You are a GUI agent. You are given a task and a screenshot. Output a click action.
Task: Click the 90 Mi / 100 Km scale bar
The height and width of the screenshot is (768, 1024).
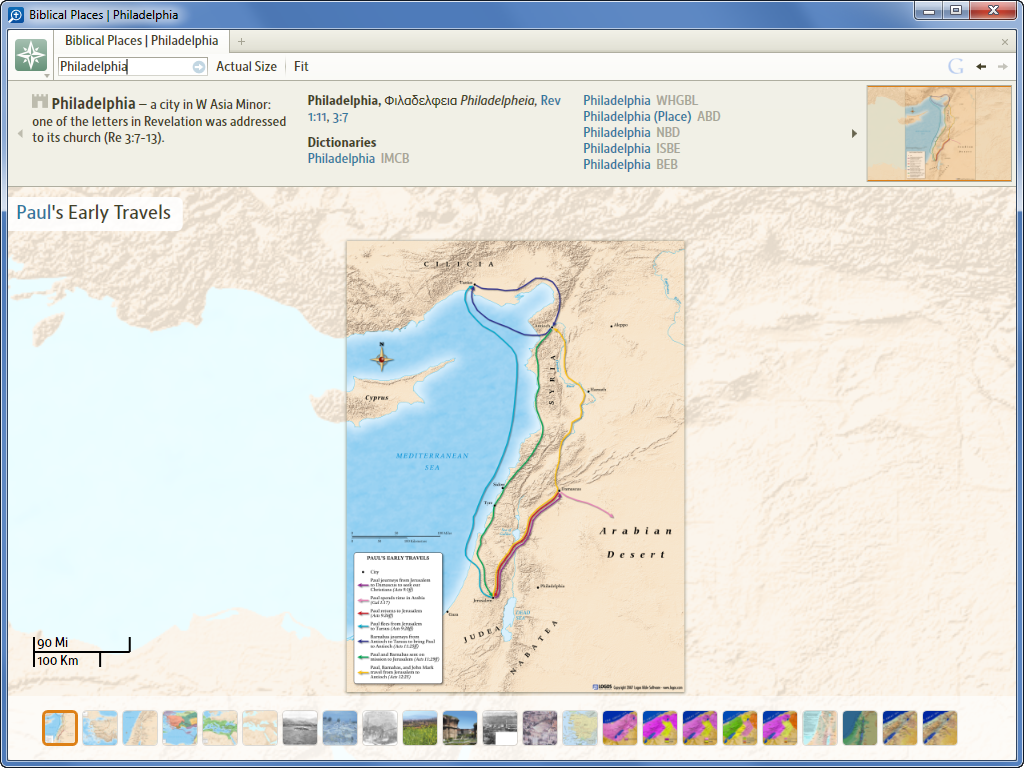[x=82, y=651]
